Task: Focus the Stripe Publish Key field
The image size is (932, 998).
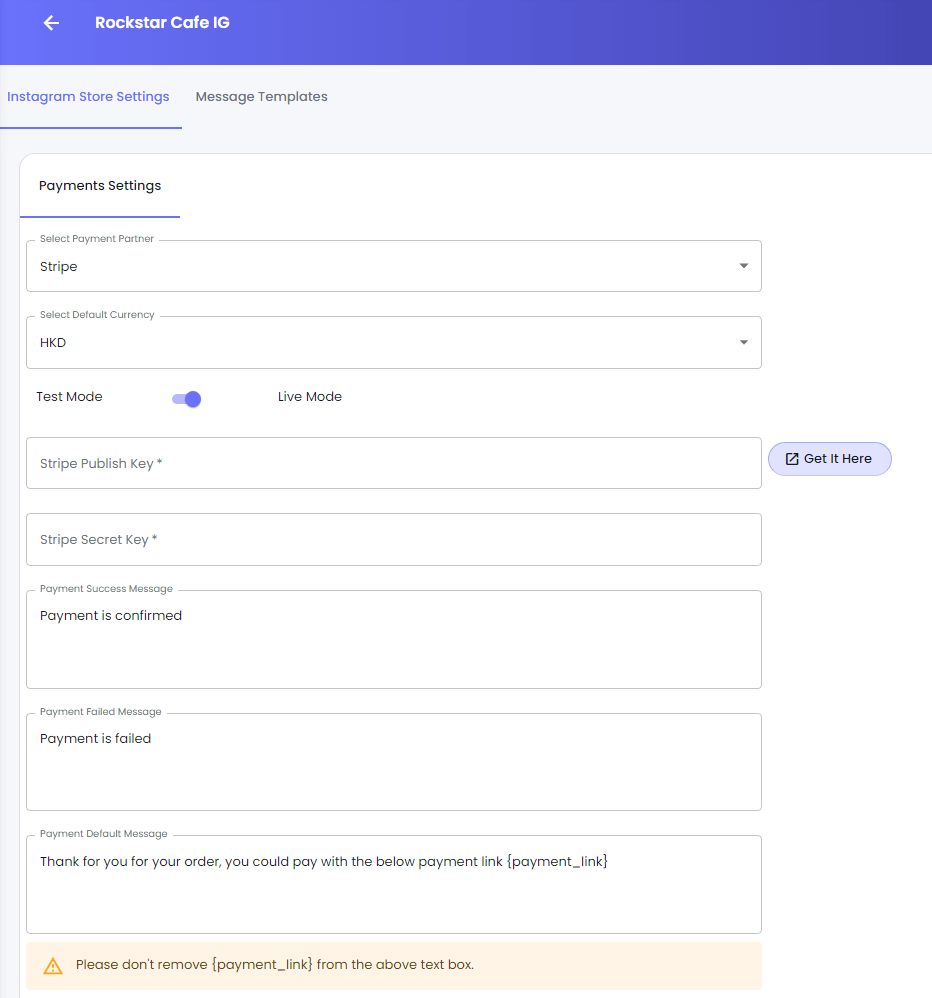Action: (393, 463)
